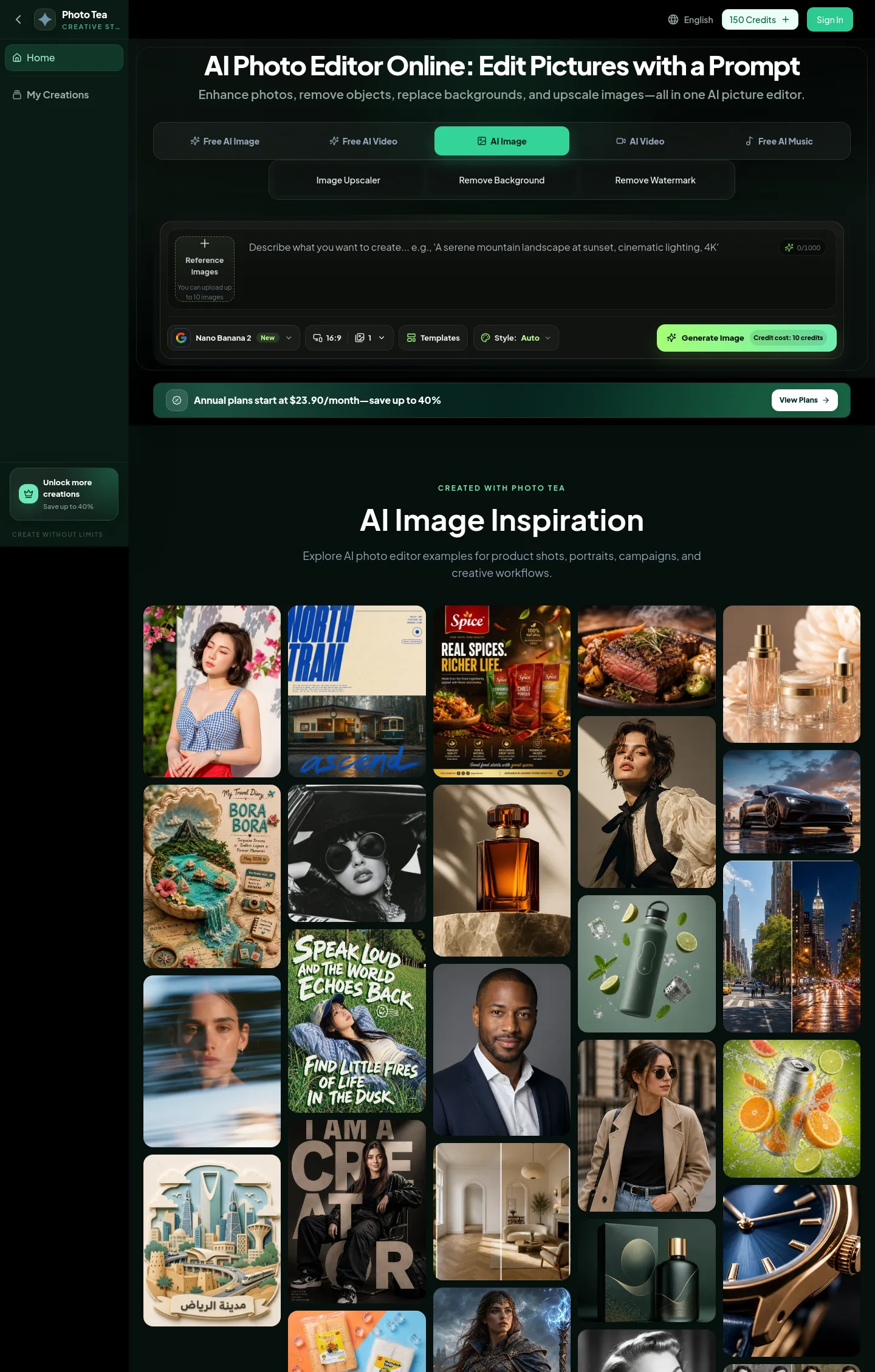Select the AI Image tab
Screen dimensions: 875x1372
tap(502, 141)
